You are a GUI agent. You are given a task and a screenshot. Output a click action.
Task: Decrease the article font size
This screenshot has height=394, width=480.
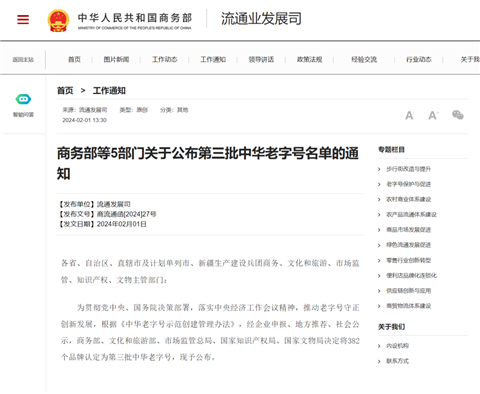409,116
